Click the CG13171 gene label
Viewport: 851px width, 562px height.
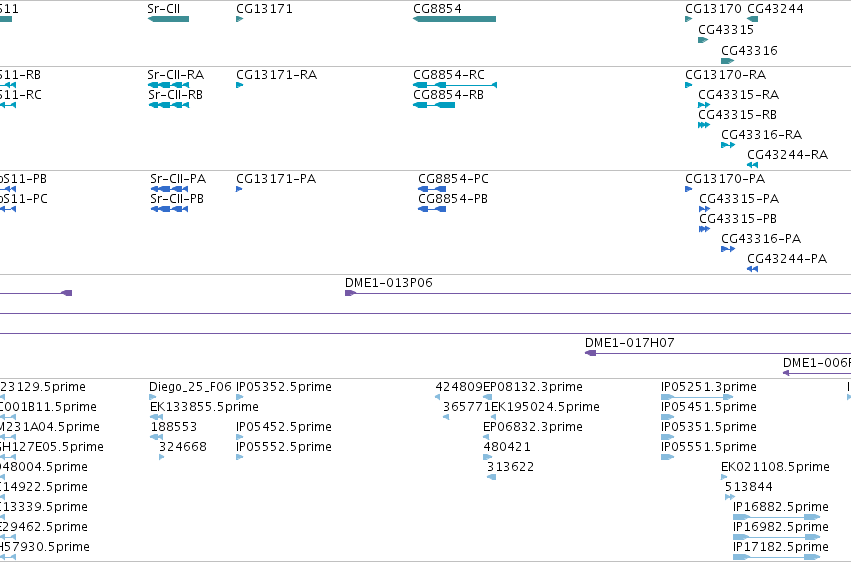[x=264, y=9]
